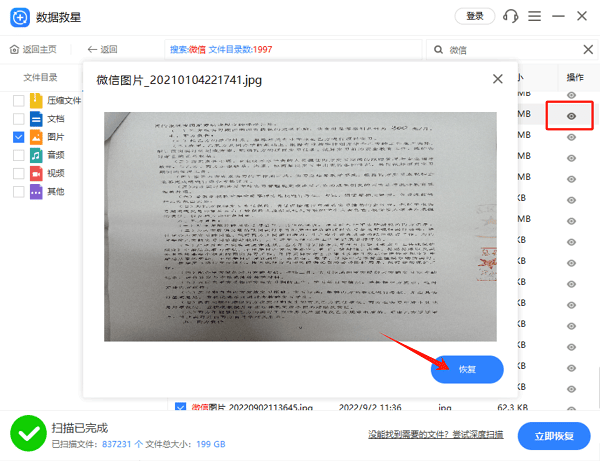Viewport: 600px width, 461px height.
Task: Click the search magnifier icon
Action: pyautogui.click(x=438, y=49)
